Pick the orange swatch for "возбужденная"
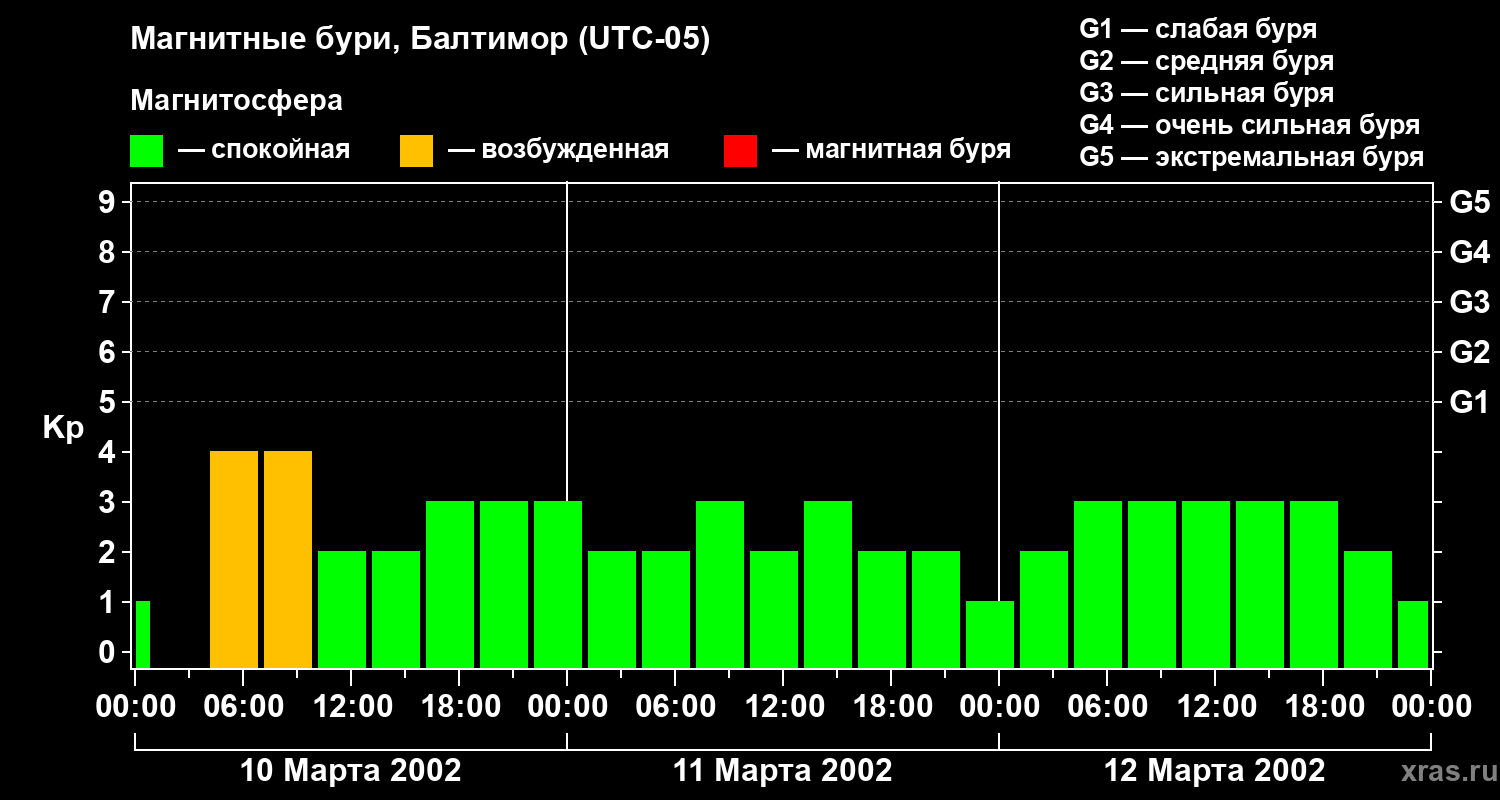The height and width of the screenshot is (800, 1500). [x=416, y=151]
